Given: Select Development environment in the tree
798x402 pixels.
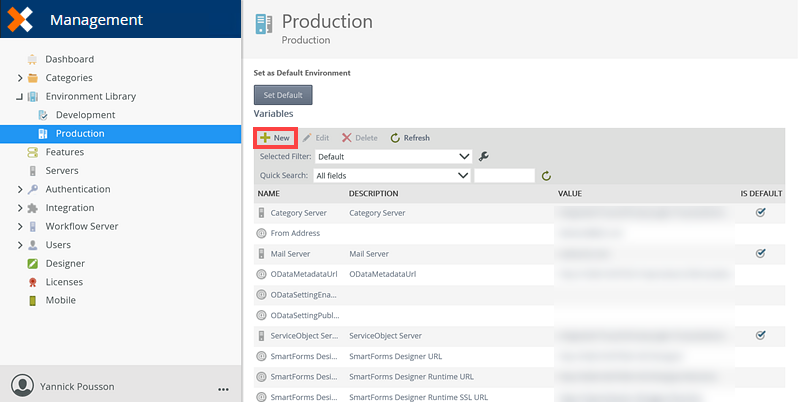Looking at the screenshot, I should [85, 115].
